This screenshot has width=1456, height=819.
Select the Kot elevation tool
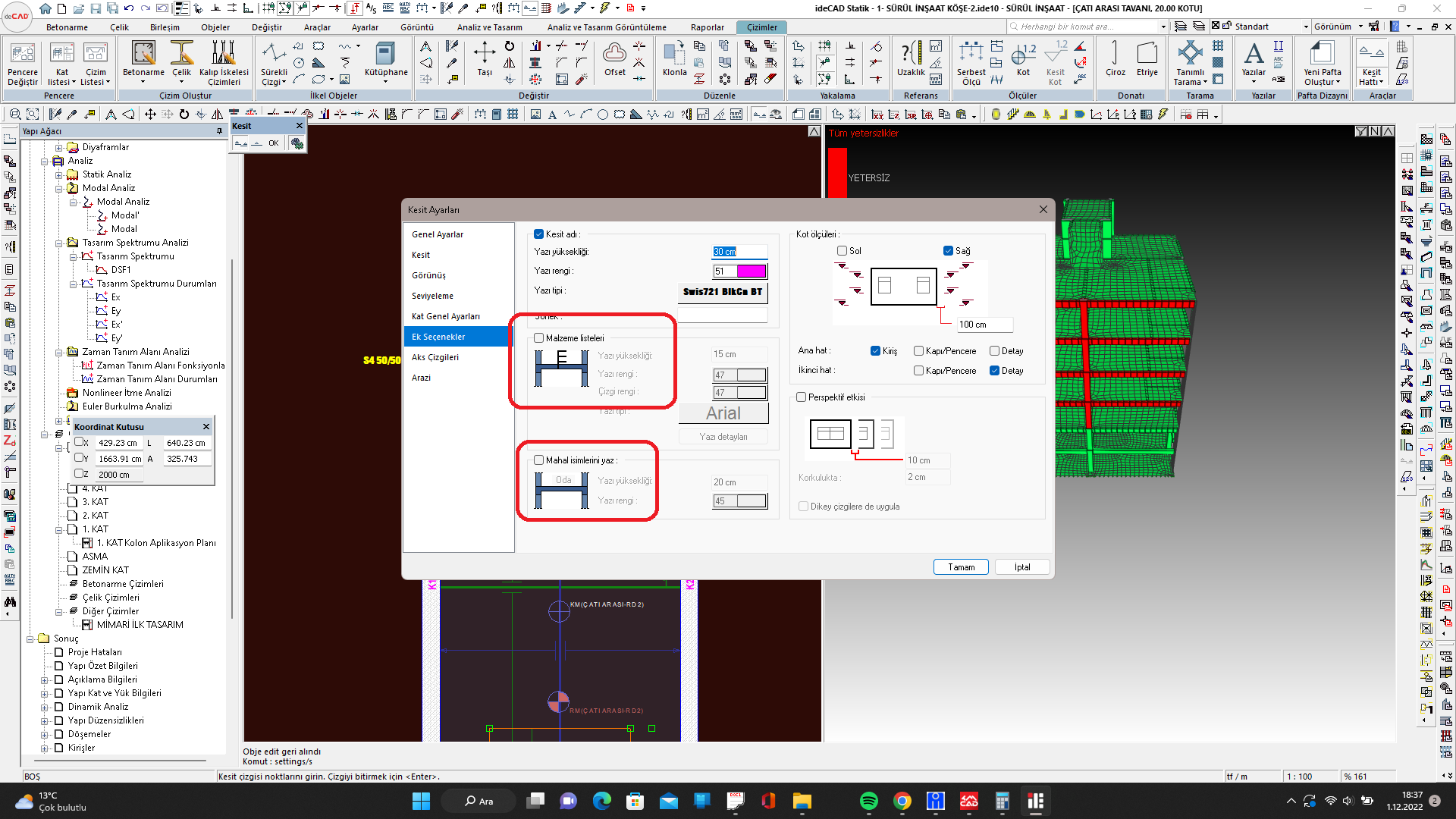click(1024, 59)
